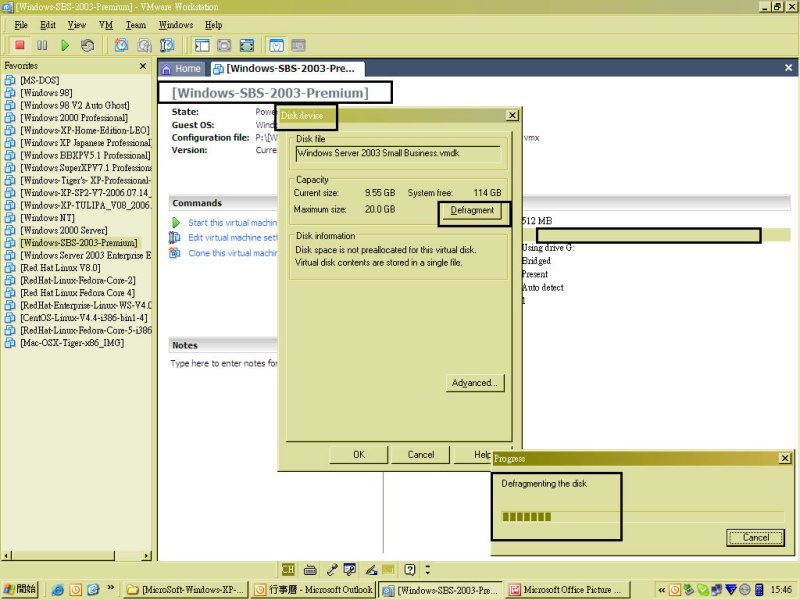Open the File menu
The height and width of the screenshot is (600, 800).
(x=21, y=24)
